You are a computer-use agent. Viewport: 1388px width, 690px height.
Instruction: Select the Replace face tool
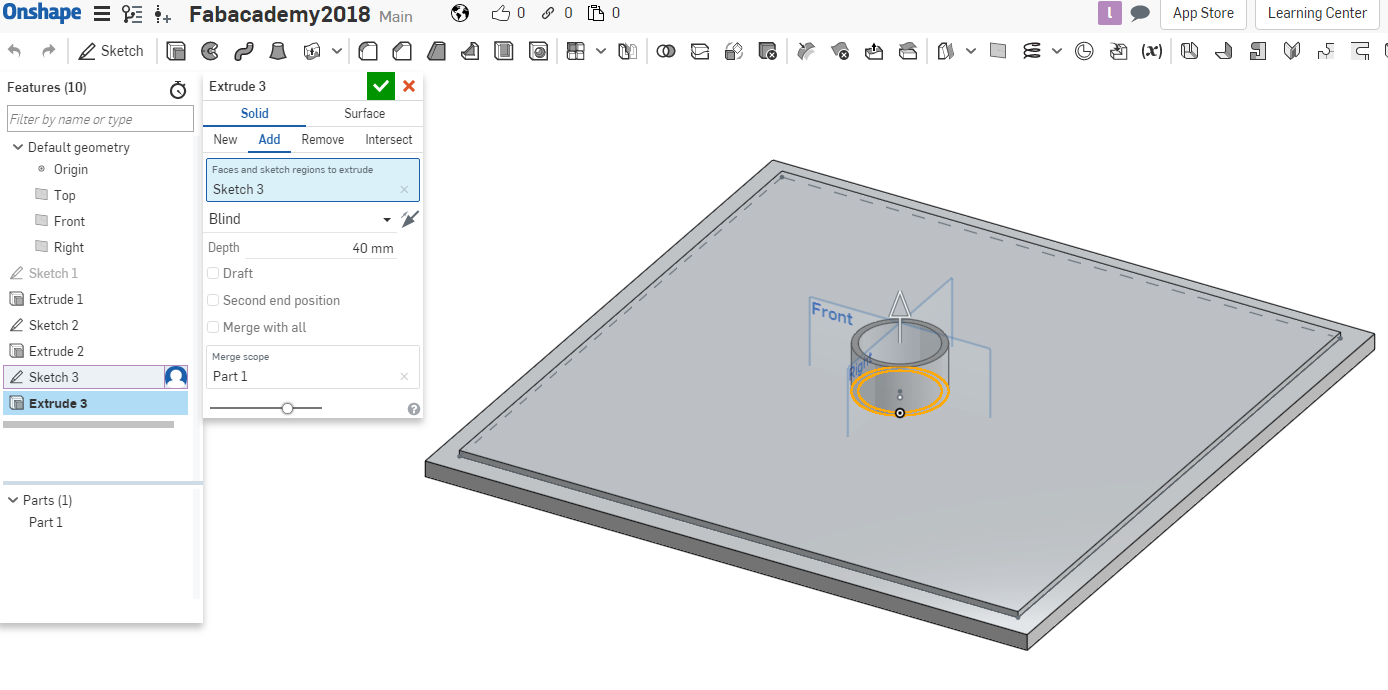point(908,51)
